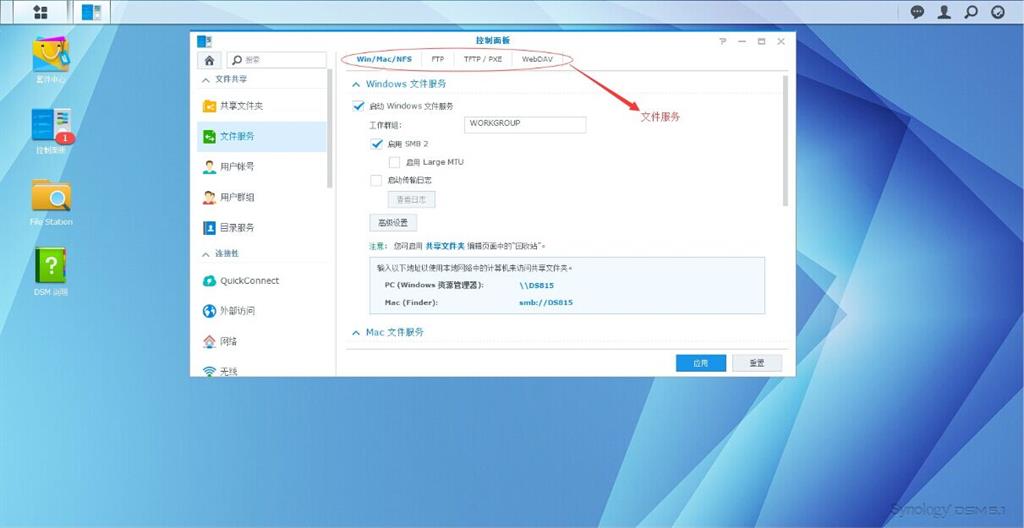
Task: Click the notifications speech bubble icon
Action: pyautogui.click(x=917, y=12)
